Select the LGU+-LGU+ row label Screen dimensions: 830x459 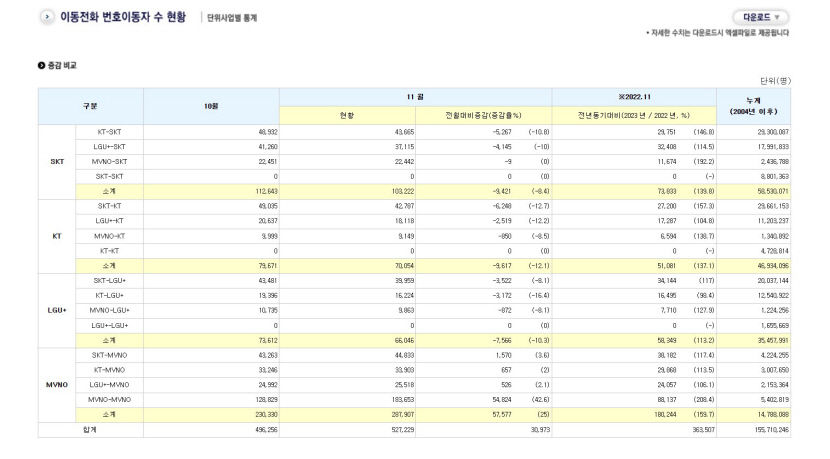[110, 325]
